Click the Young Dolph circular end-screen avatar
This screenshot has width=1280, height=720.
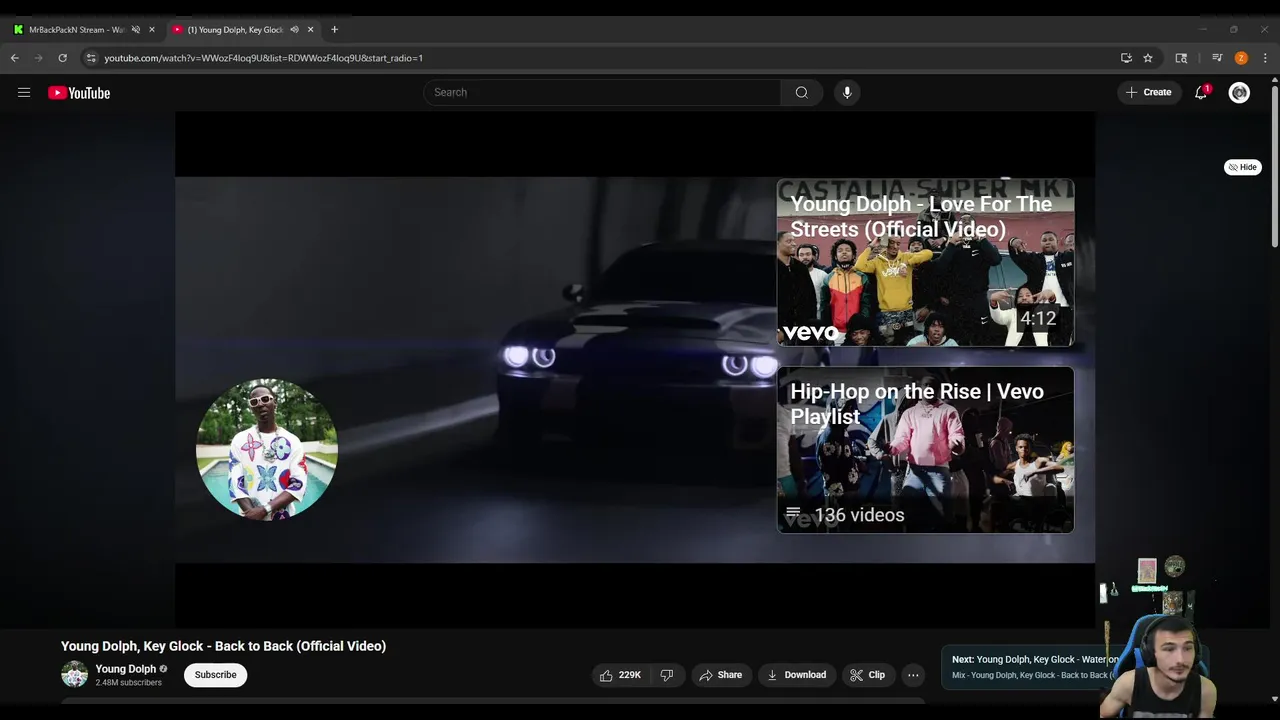tap(267, 450)
